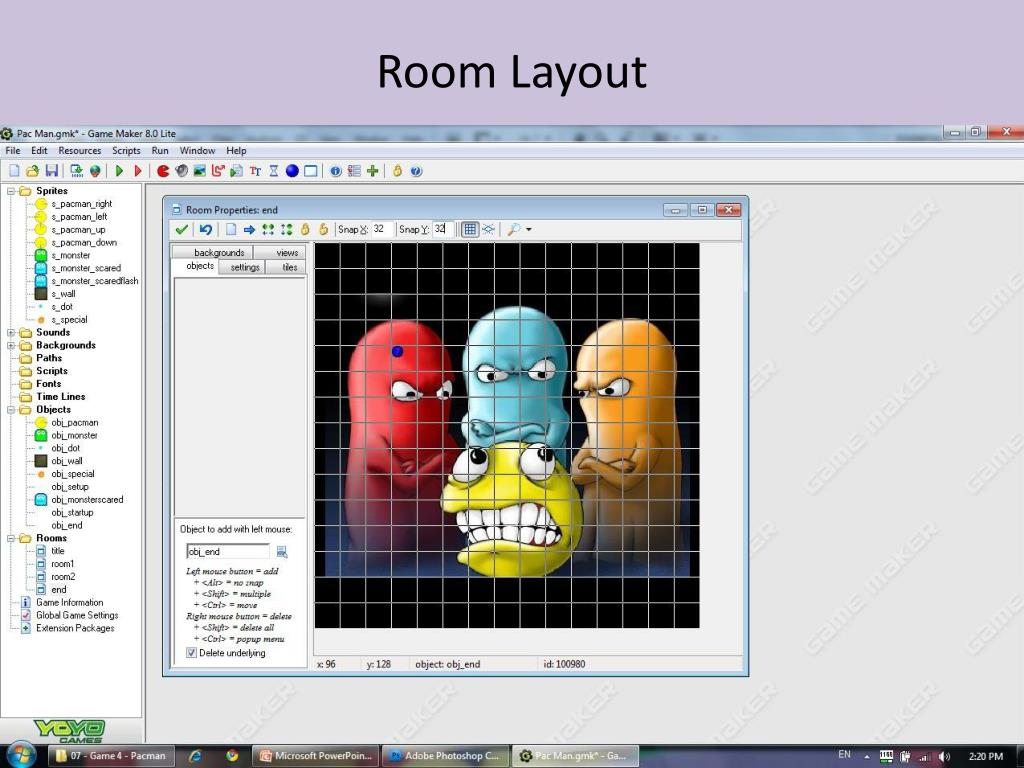Open the Run menu
The image size is (1024, 768).
(x=160, y=151)
